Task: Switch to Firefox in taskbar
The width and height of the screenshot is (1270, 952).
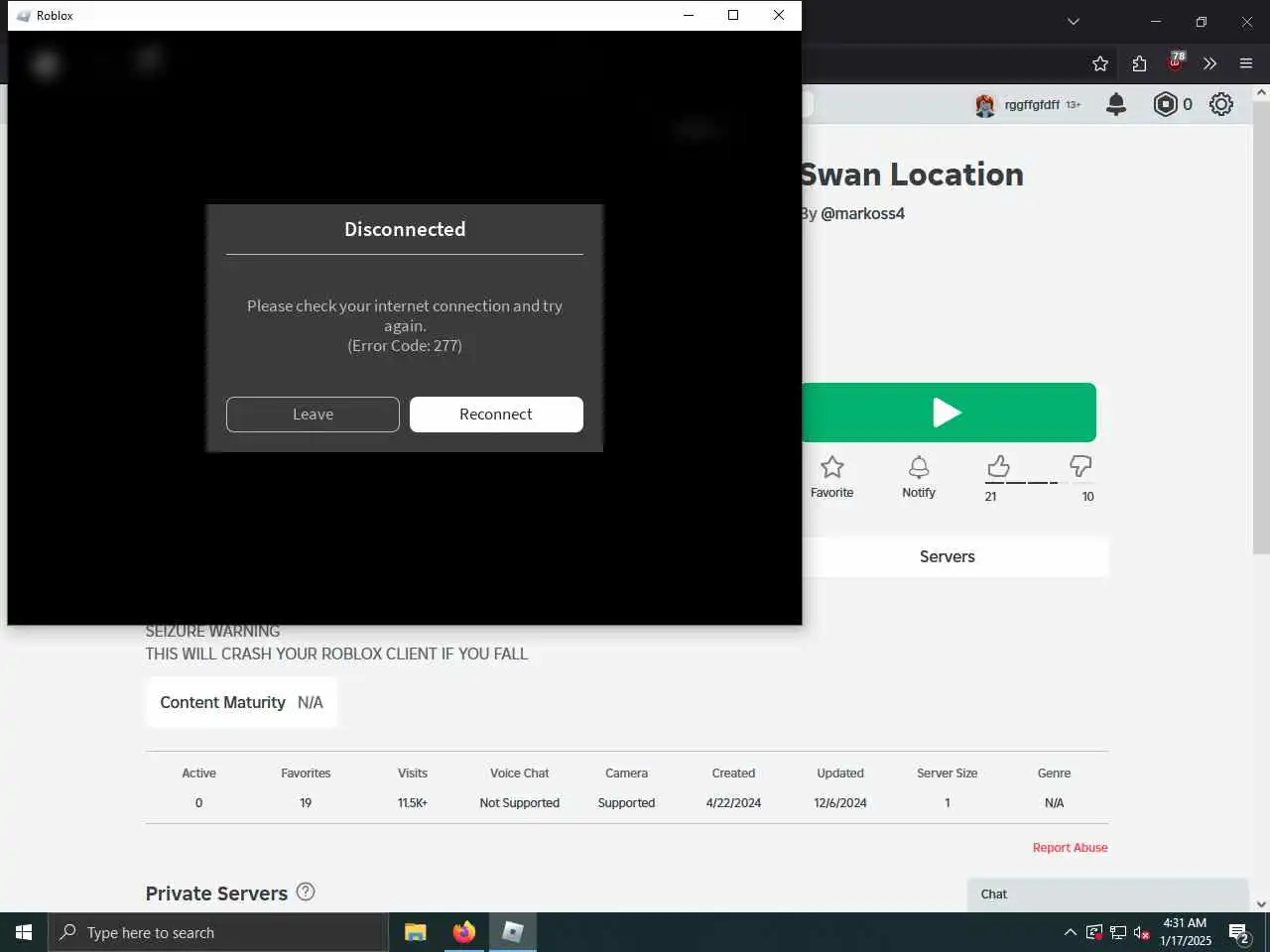Action: (x=463, y=932)
